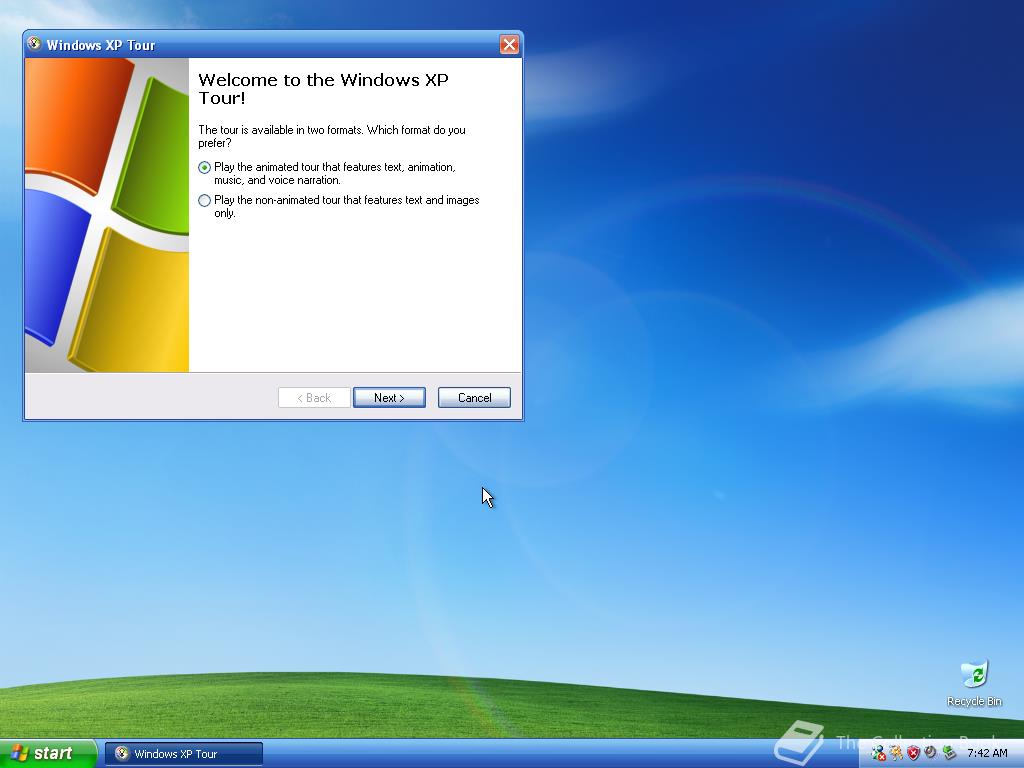The image size is (1024, 768).
Task: Select the animated tour radio option
Action: (204, 168)
